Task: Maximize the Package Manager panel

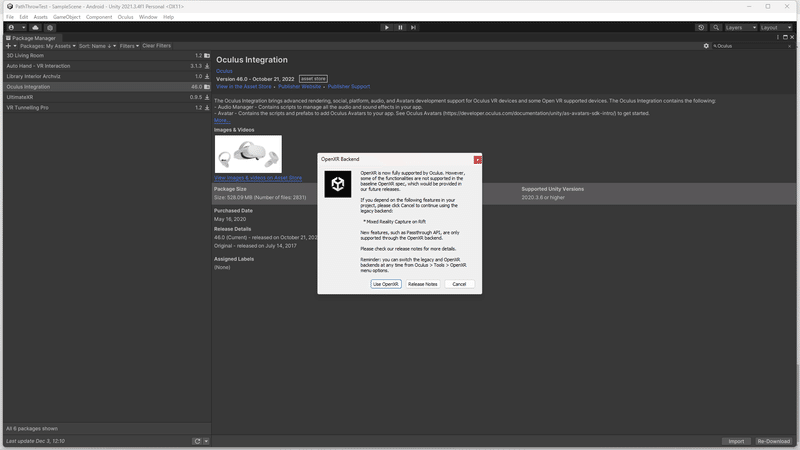Action: [785, 37]
